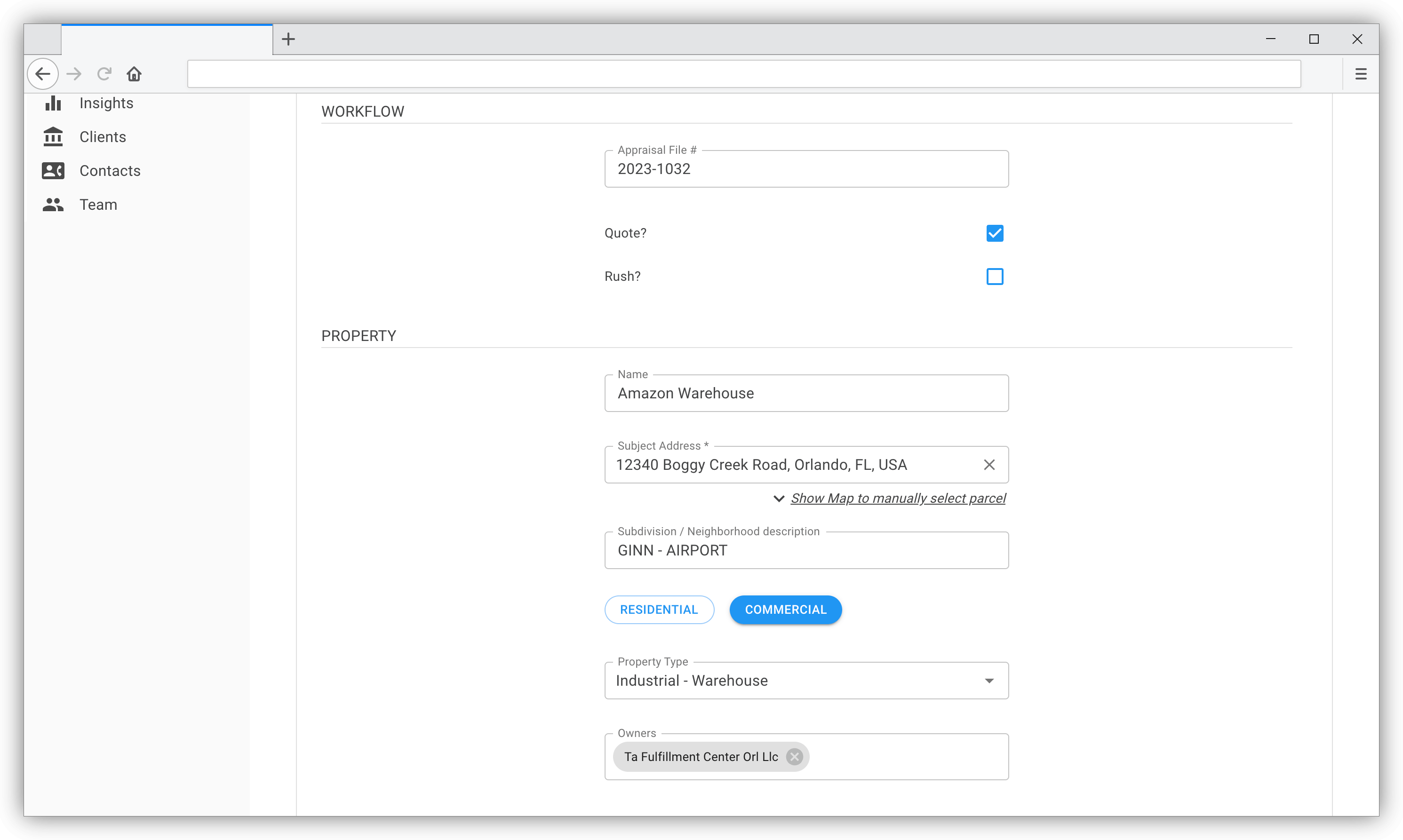Expand the map chevron below the address
Image resolution: width=1403 pixels, height=840 pixels.
click(779, 499)
